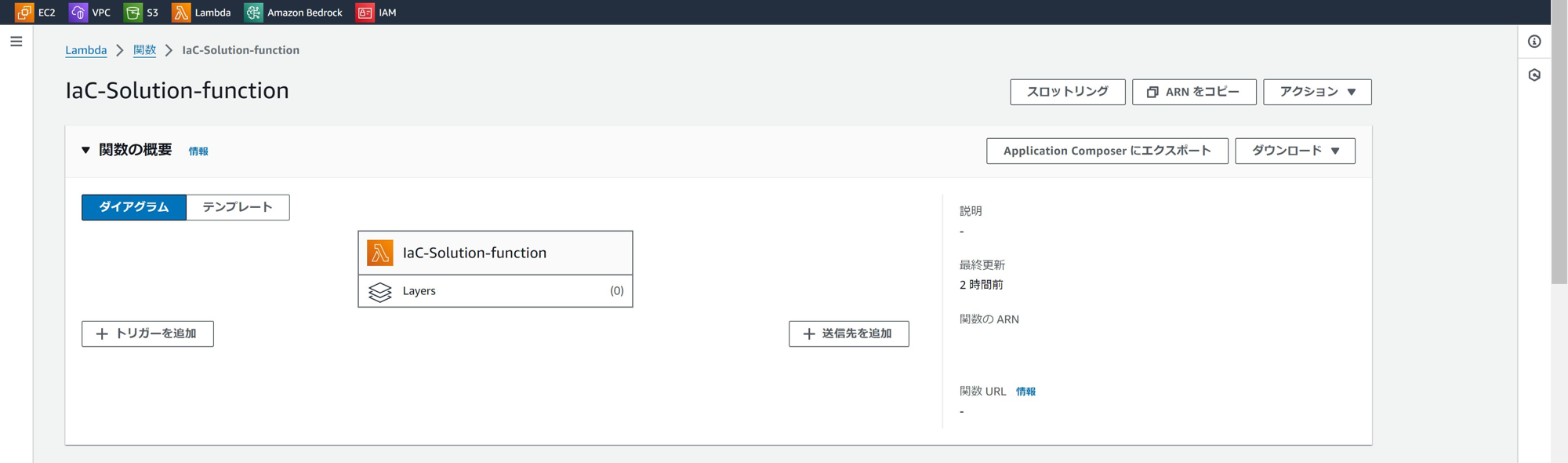The image size is (1568, 463).
Task: Click plus icon on トリガーを追加
Action: pos(102,334)
